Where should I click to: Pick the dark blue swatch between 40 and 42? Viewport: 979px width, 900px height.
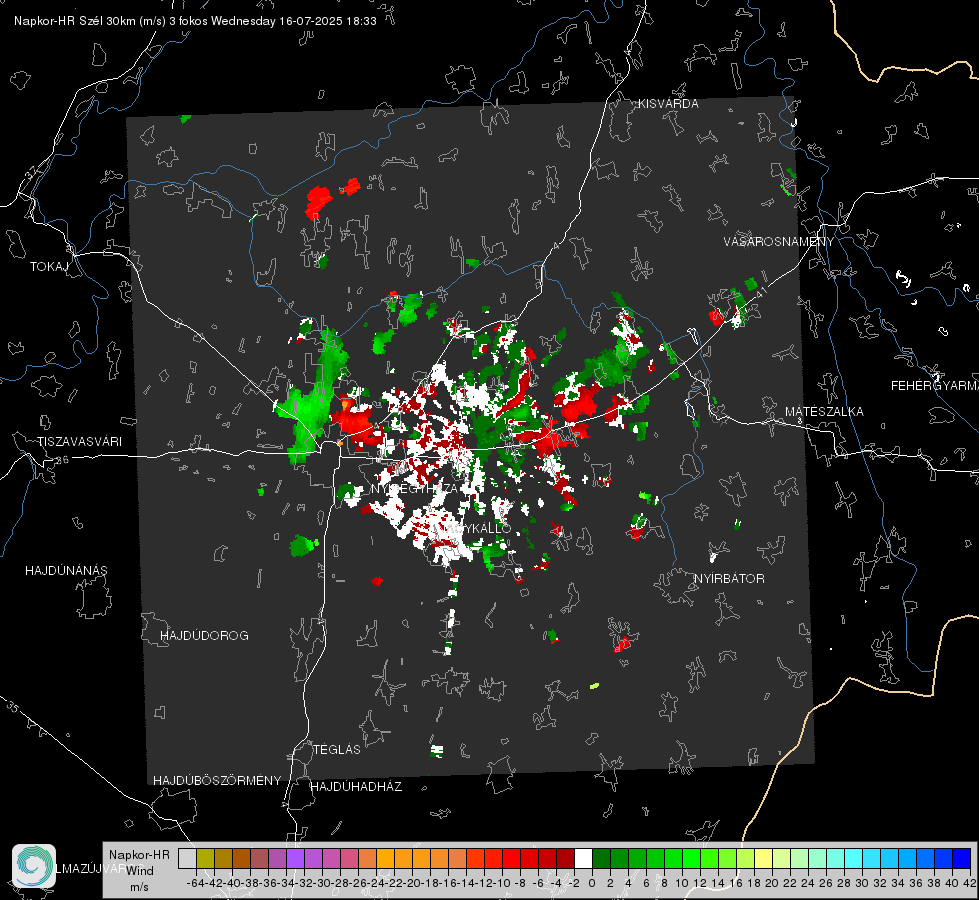click(961, 858)
